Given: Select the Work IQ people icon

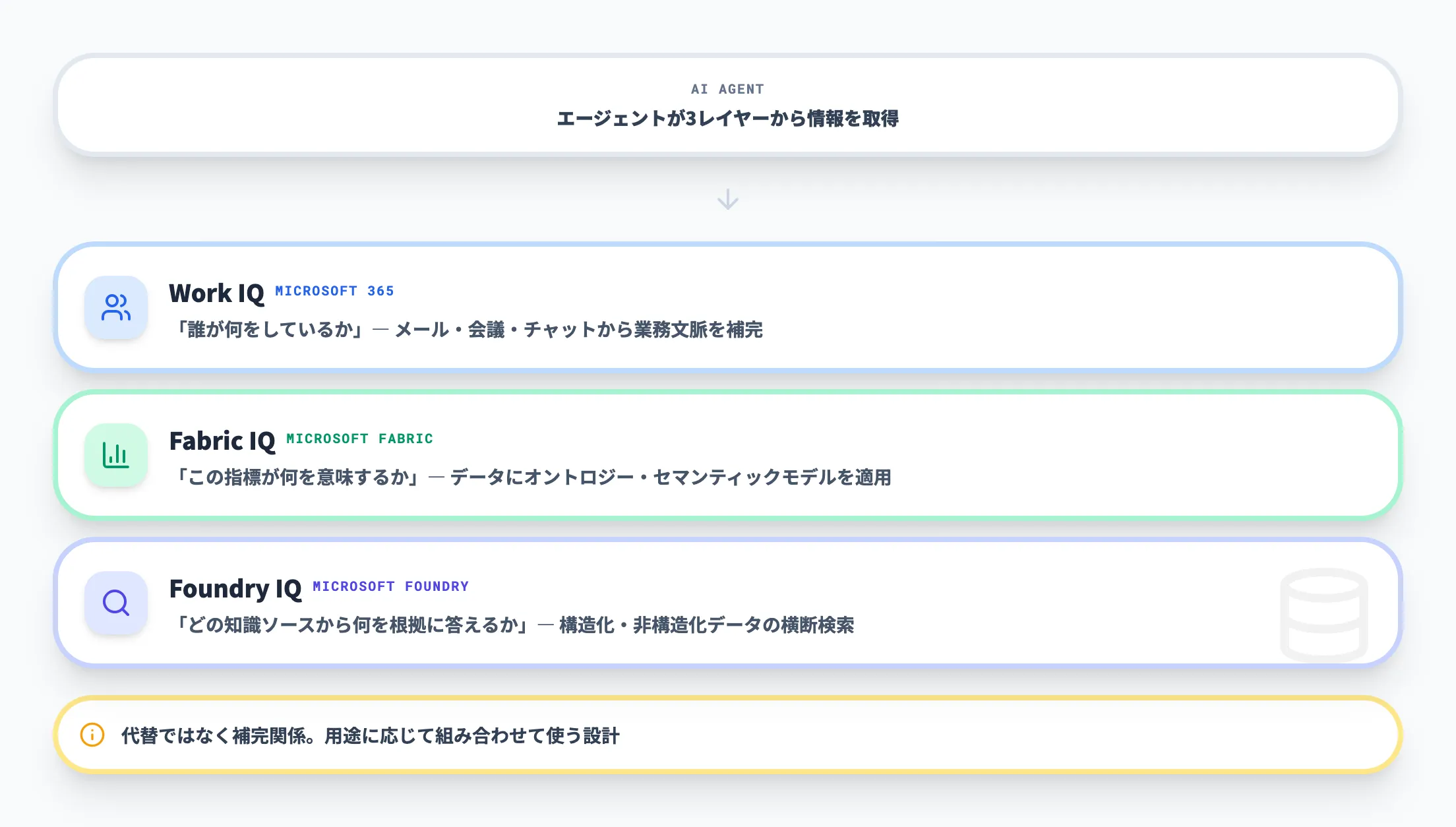Looking at the screenshot, I should pyautogui.click(x=116, y=308).
